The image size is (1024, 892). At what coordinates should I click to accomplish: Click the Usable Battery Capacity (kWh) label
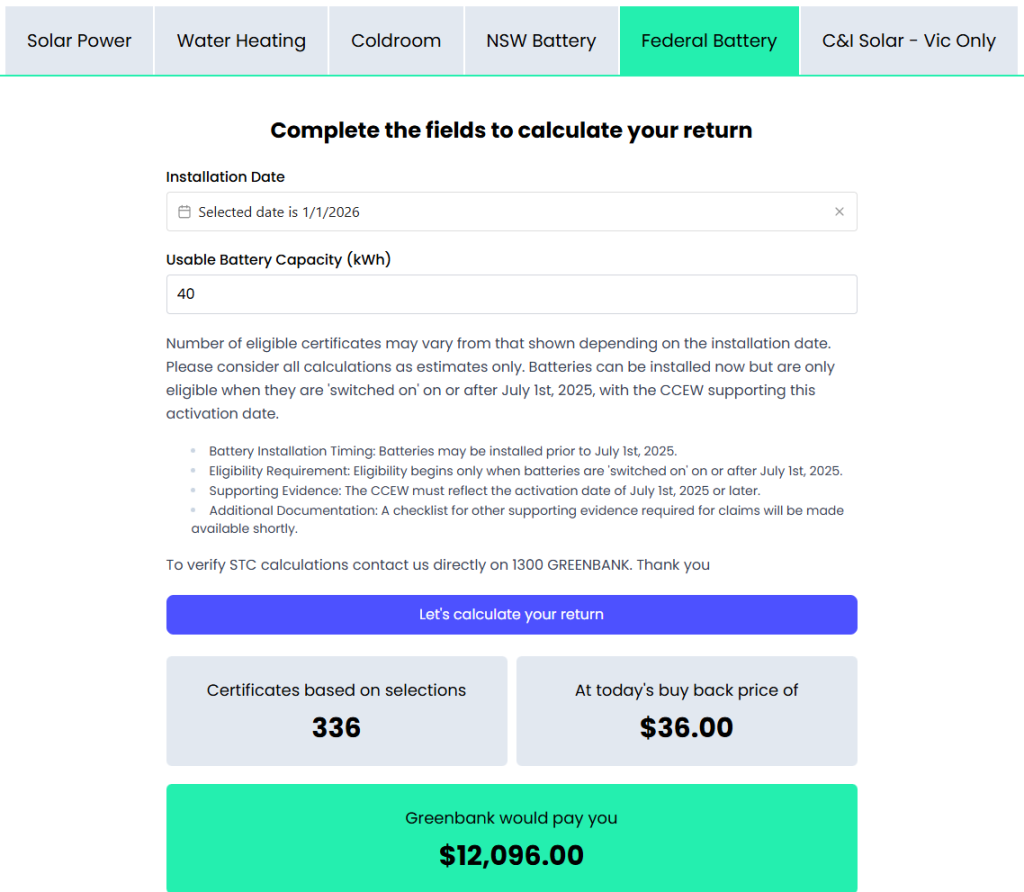point(278,260)
